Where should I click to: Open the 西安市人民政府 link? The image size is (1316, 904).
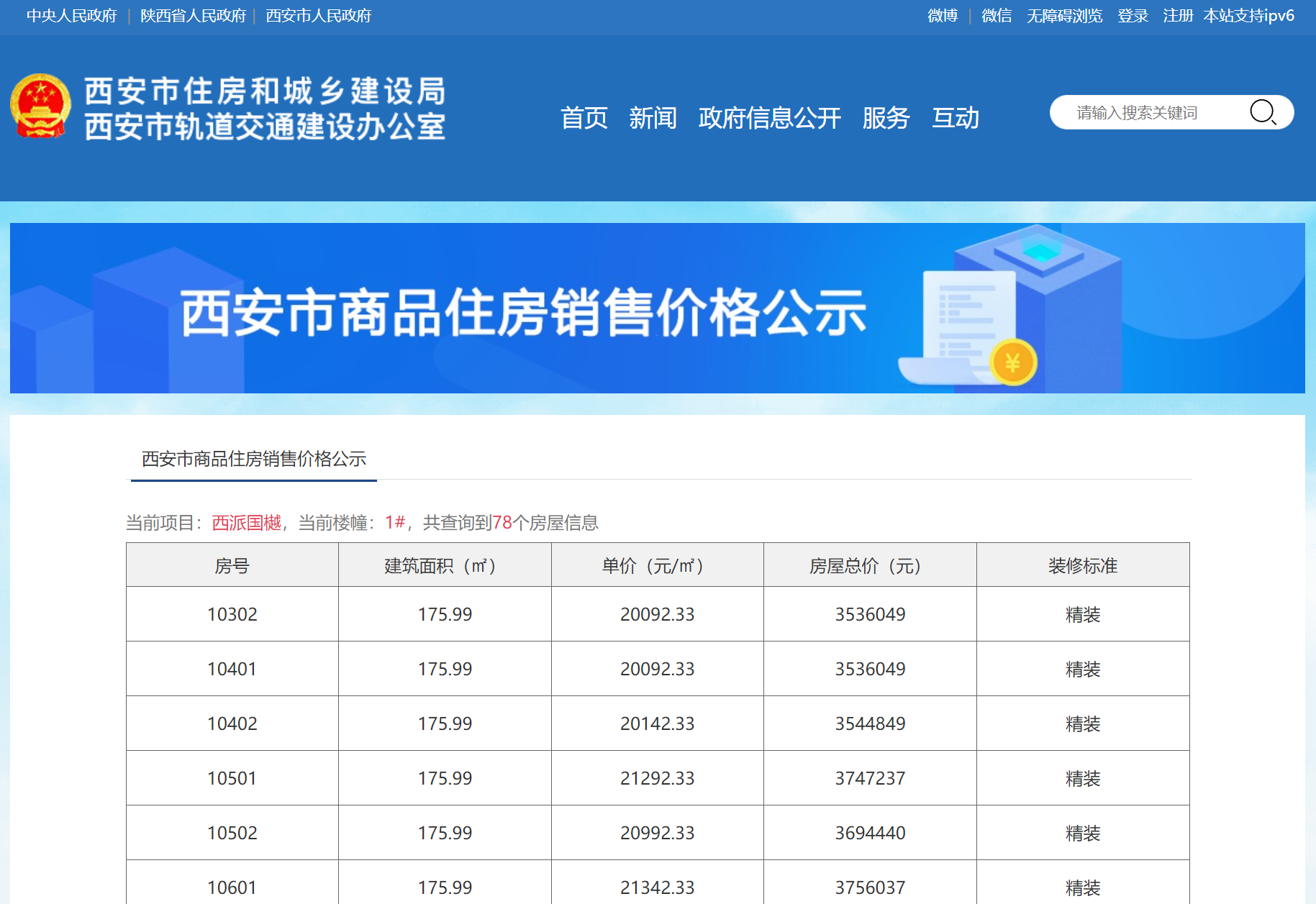pyautogui.click(x=318, y=16)
